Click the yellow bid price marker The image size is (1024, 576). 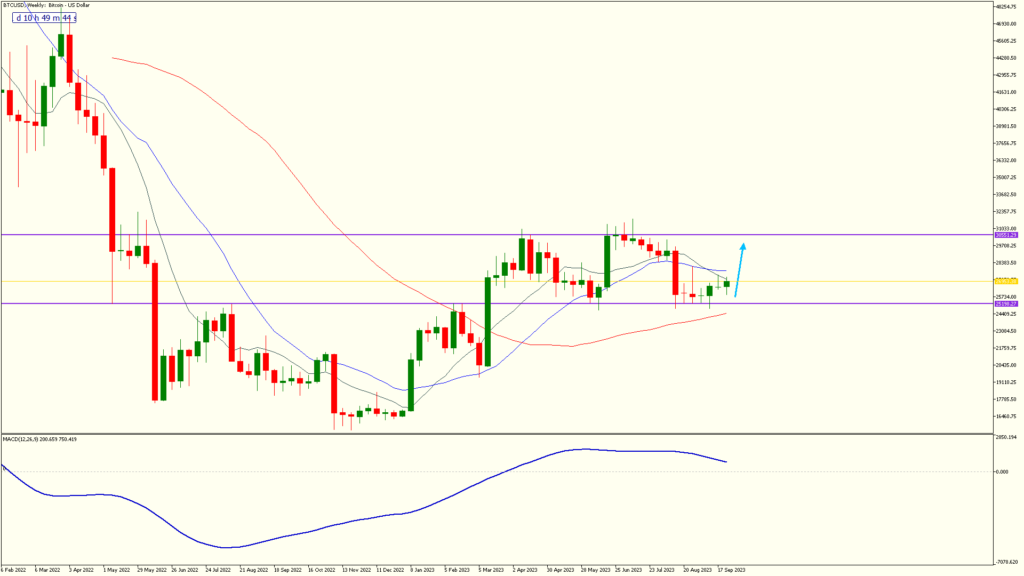point(1007,281)
